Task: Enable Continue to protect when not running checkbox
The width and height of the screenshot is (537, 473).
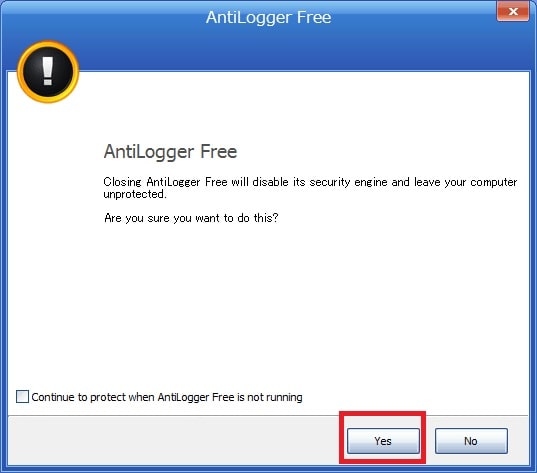Action: [x=22, y=397]
